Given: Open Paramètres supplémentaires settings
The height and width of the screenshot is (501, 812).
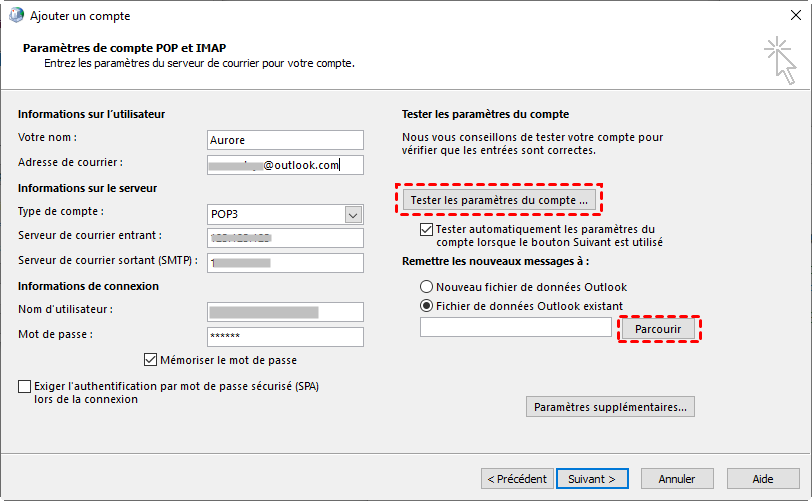Looking at the screenshot, I should (610, 407).
